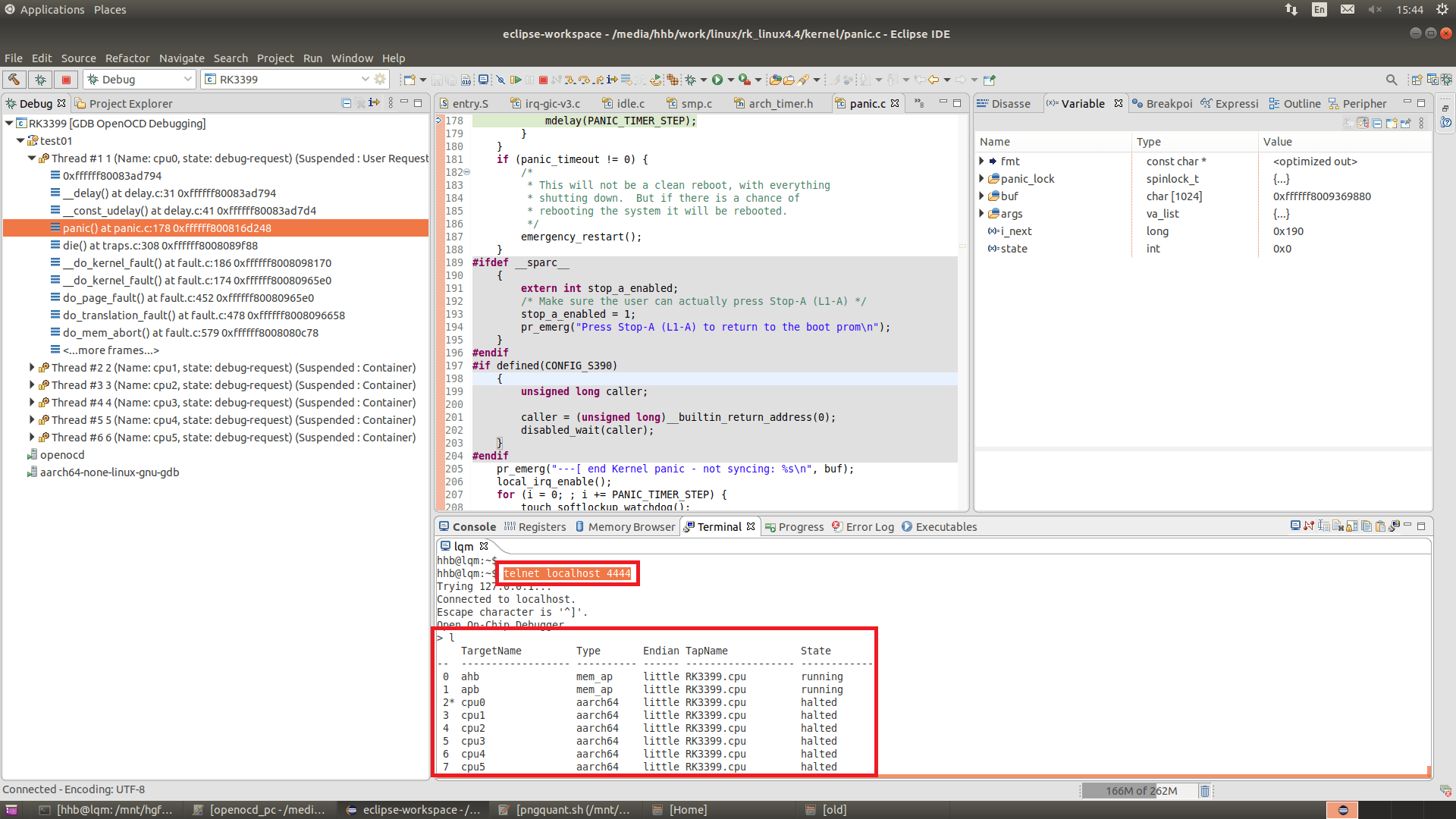Open the Debug view menu (three dots)
Viewport: 1456px width, 819px height.
pyautogui.click(x=391, y=103)
